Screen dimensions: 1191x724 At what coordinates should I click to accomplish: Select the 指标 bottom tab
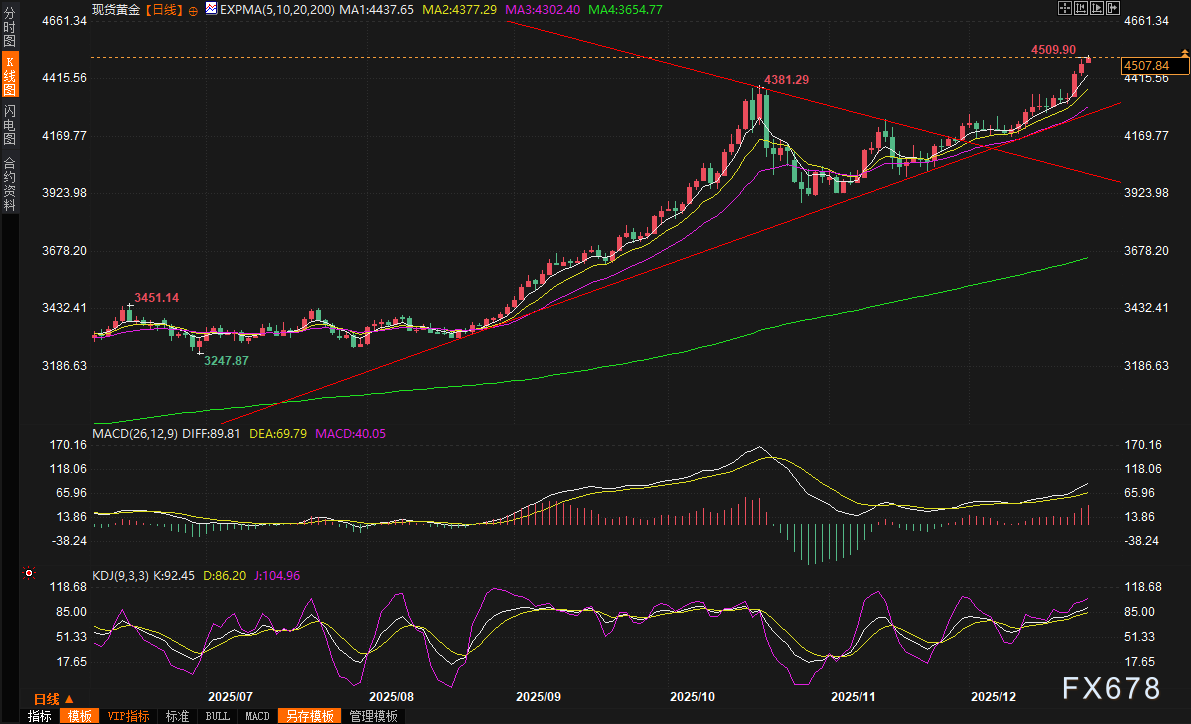[40, 716]
